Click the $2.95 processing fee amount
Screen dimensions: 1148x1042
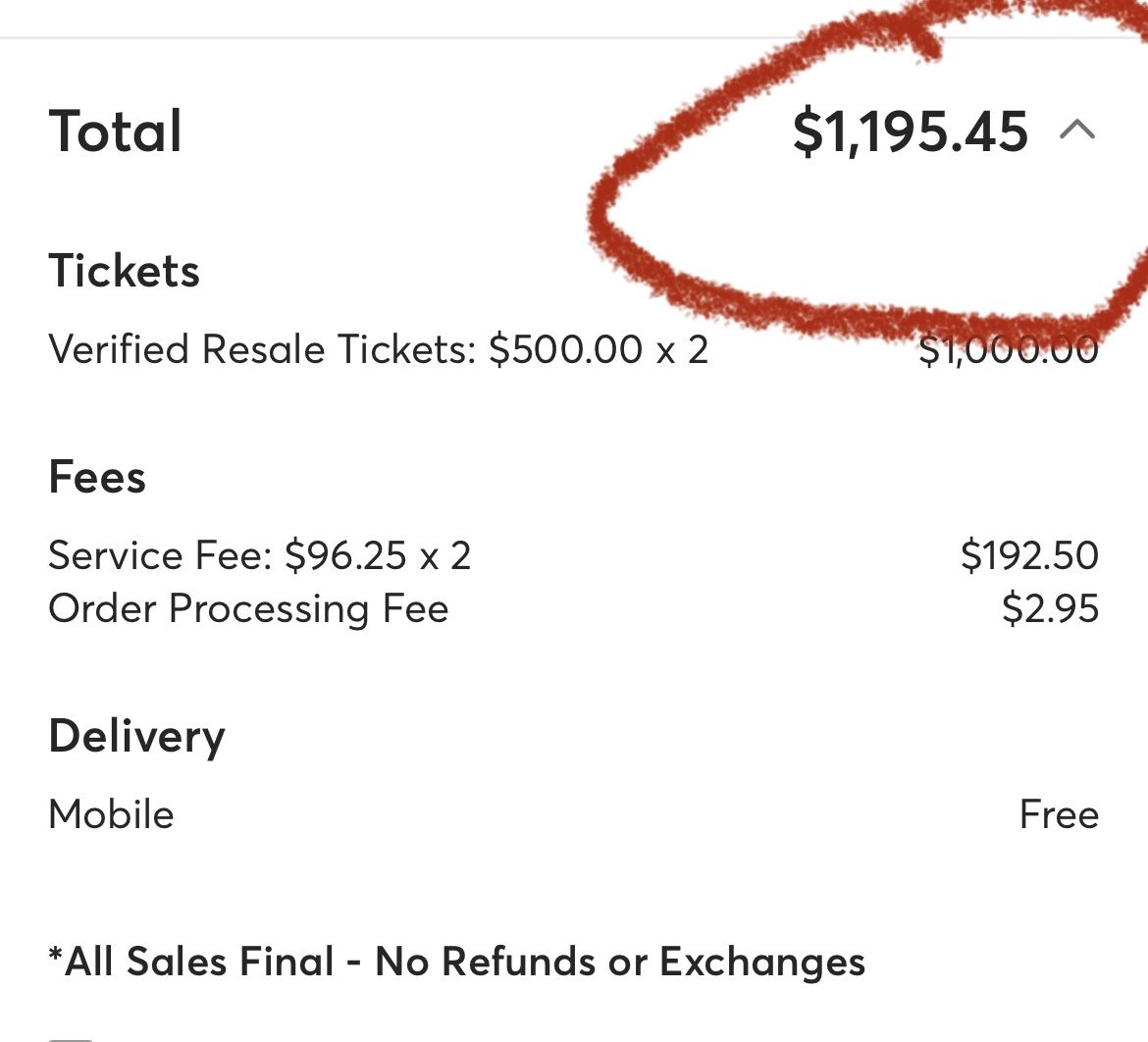[x=1050, y=608]
